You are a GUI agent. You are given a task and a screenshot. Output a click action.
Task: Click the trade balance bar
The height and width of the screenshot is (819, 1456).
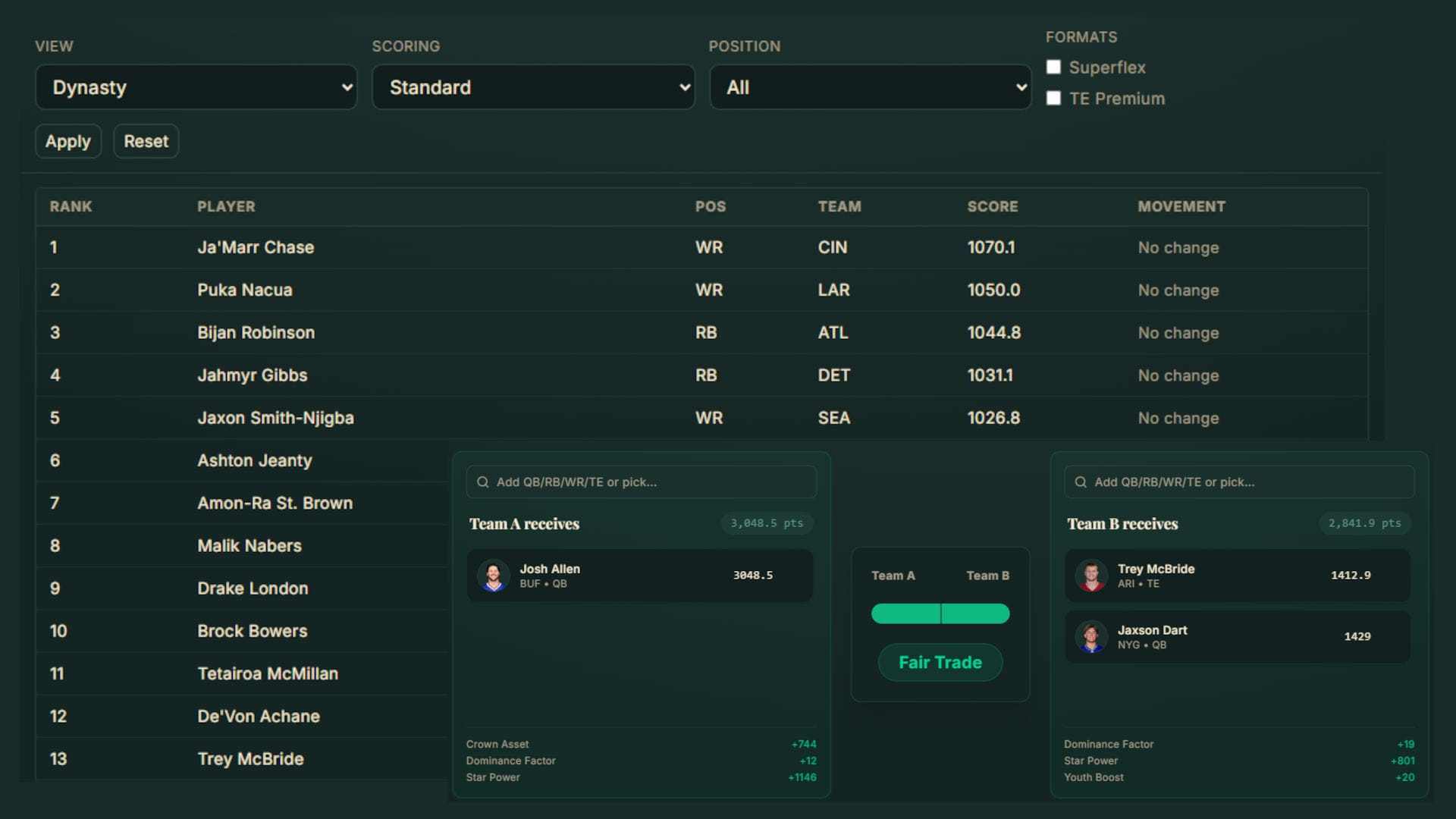click(x=940, y=613)
